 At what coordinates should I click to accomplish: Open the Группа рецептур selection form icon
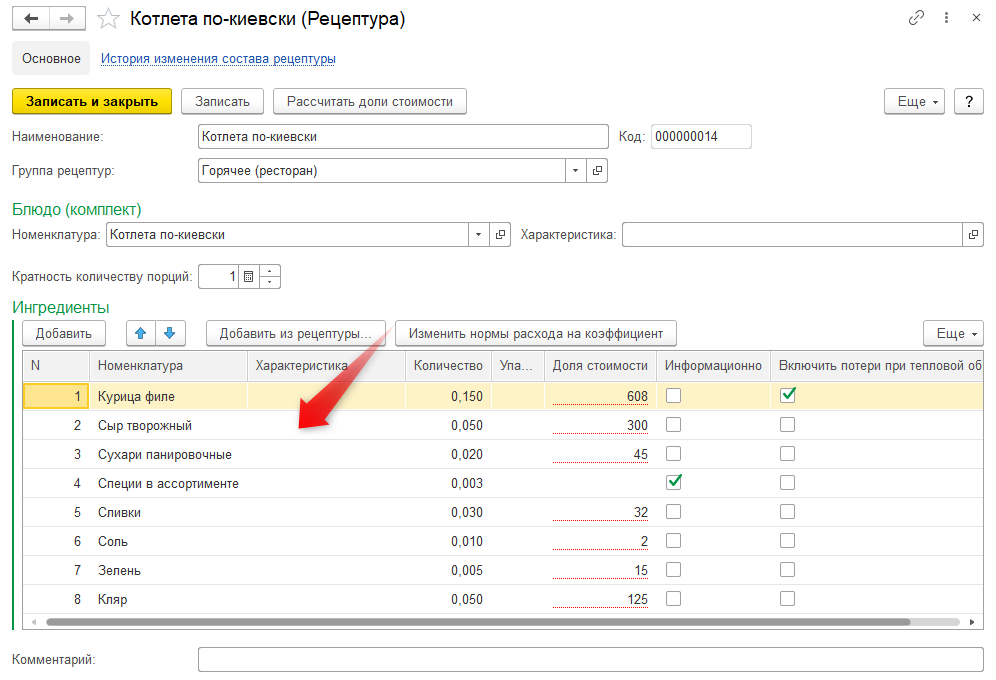point(597,171)
